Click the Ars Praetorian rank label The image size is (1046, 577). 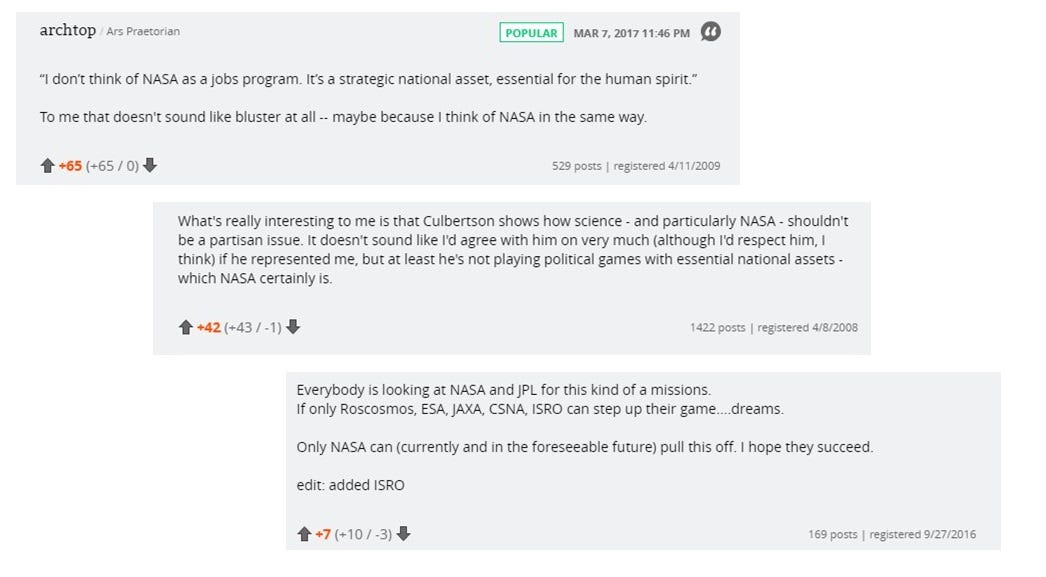pyautogui.click(x=143, y=32)
